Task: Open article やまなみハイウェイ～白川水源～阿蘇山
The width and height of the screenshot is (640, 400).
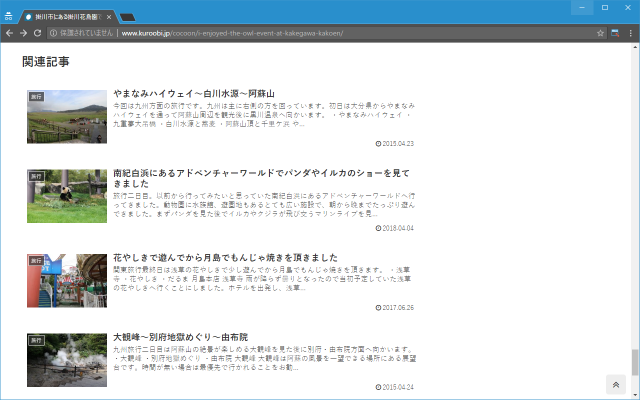Action: (194, 93)
